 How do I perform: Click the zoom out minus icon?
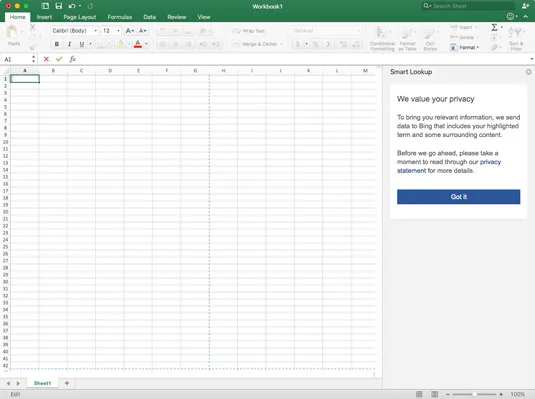448,394
